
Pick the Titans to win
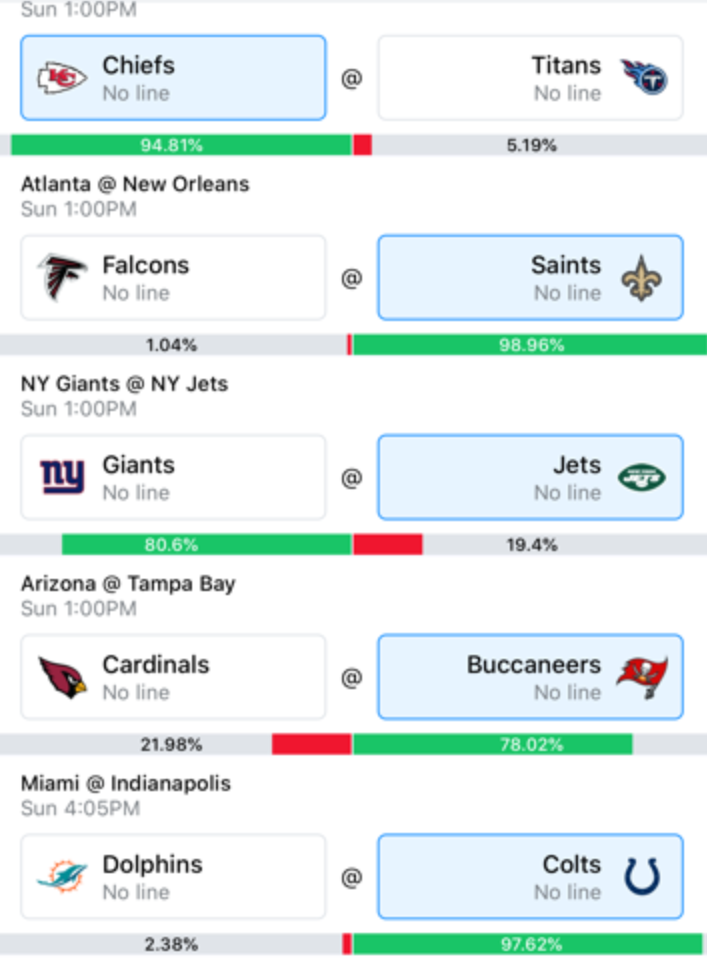tap(531, 78)
